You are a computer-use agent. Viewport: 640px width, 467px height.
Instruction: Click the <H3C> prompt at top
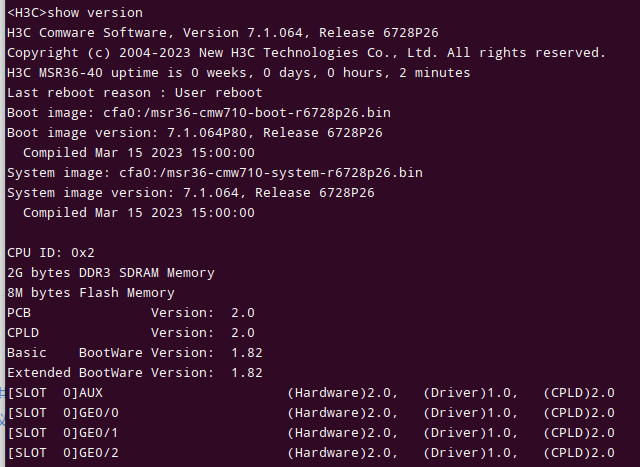point(26,12)
